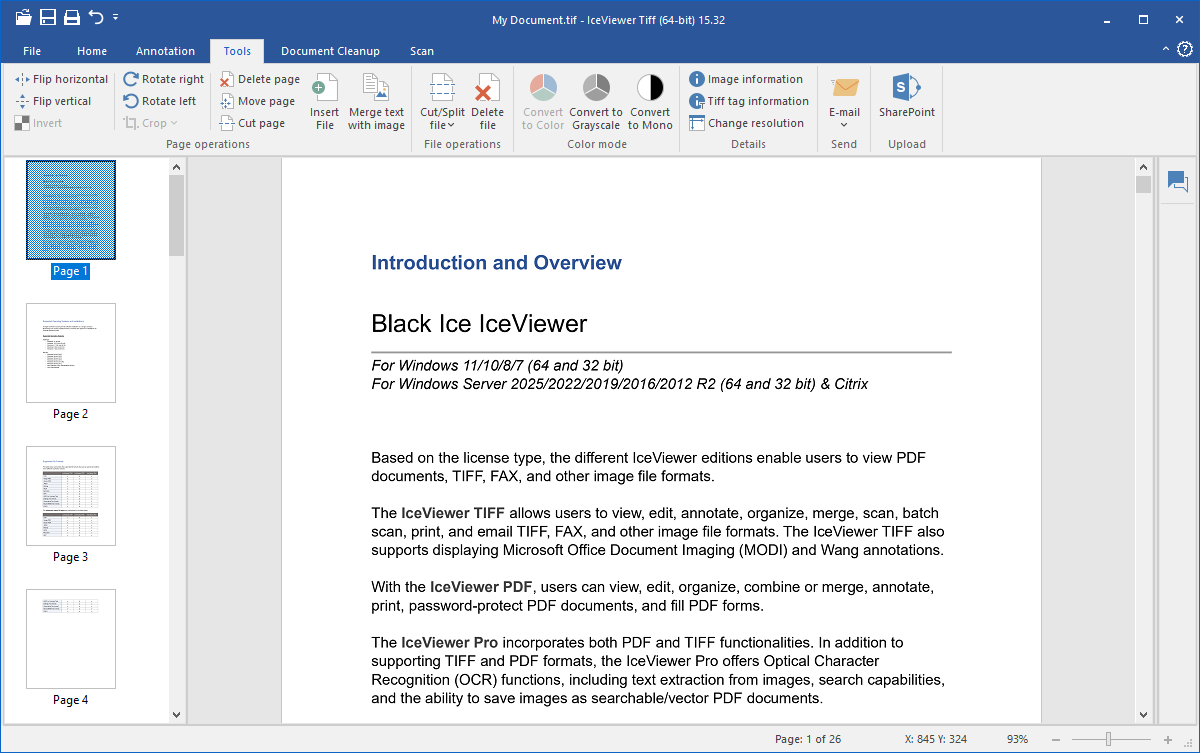Click 'Introduction and Overview' heading

tap(496, 263)
